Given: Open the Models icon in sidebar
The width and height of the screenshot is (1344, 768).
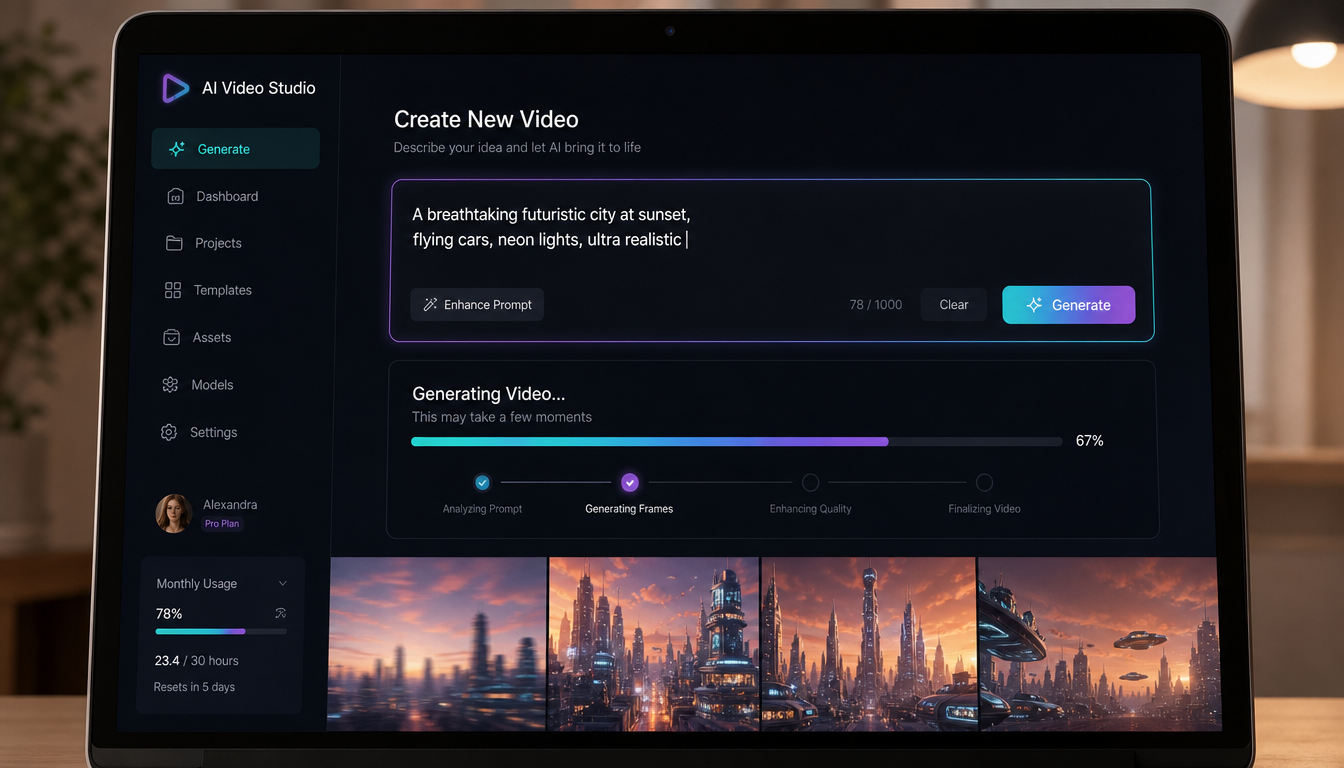Looking at the screenshot, I should [x=170, y=385].
